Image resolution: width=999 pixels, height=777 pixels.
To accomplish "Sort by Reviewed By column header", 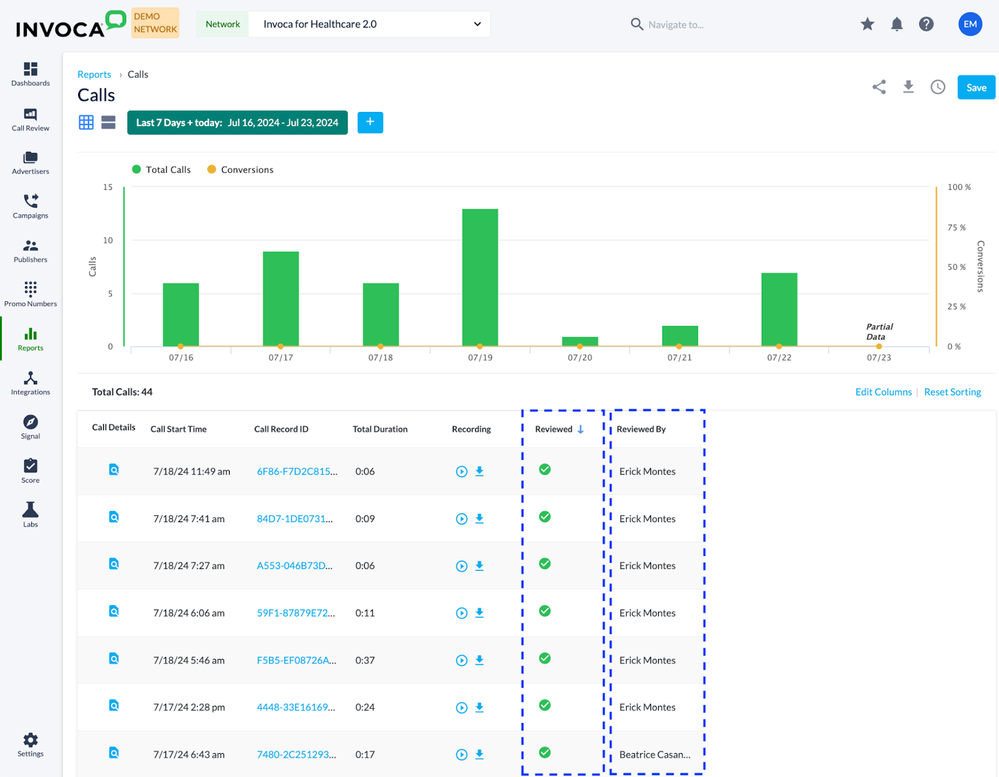I will tap(641, 429).
